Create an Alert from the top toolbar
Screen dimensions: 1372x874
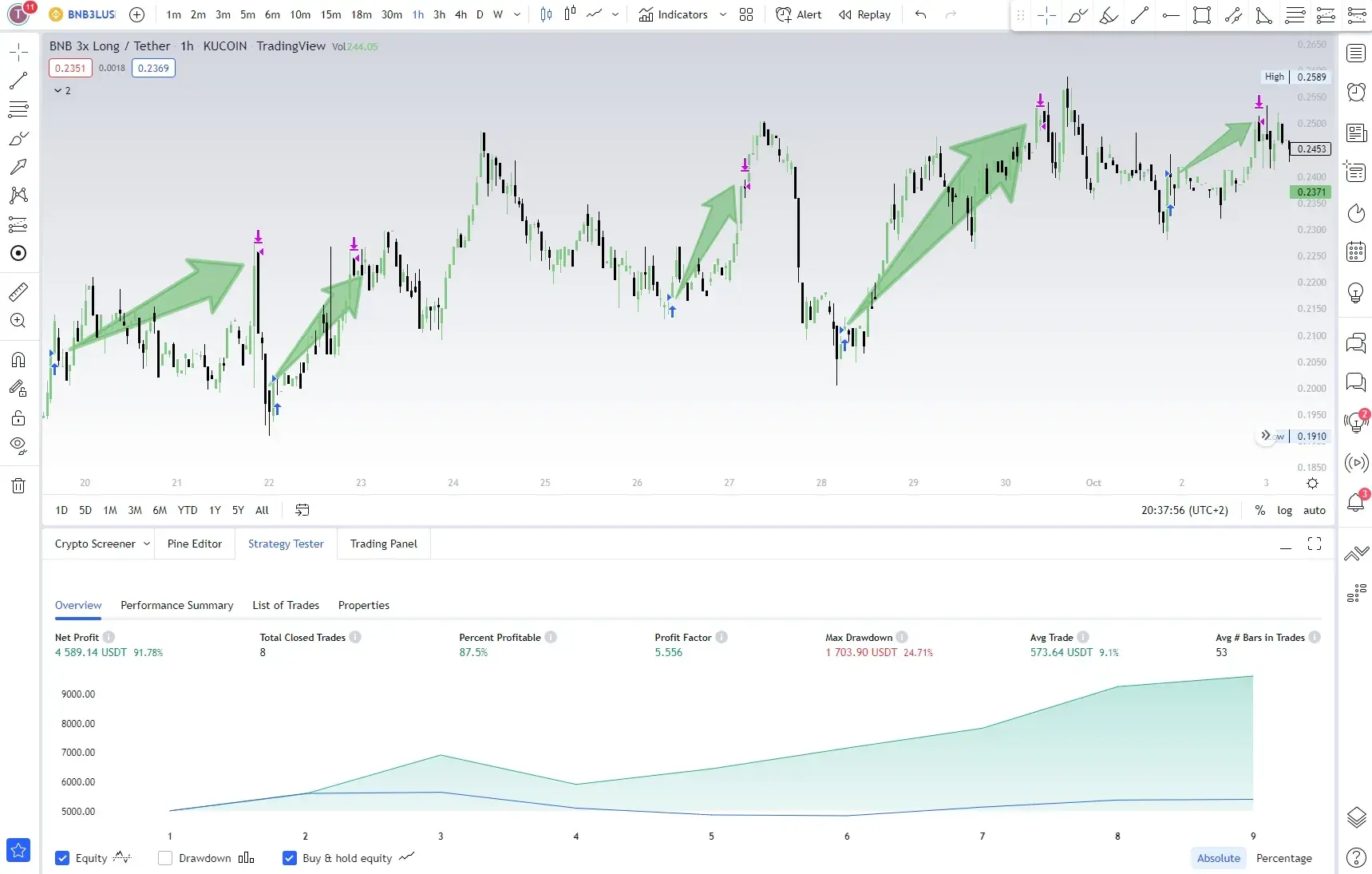pyautogui.click(x=799, y=14)
